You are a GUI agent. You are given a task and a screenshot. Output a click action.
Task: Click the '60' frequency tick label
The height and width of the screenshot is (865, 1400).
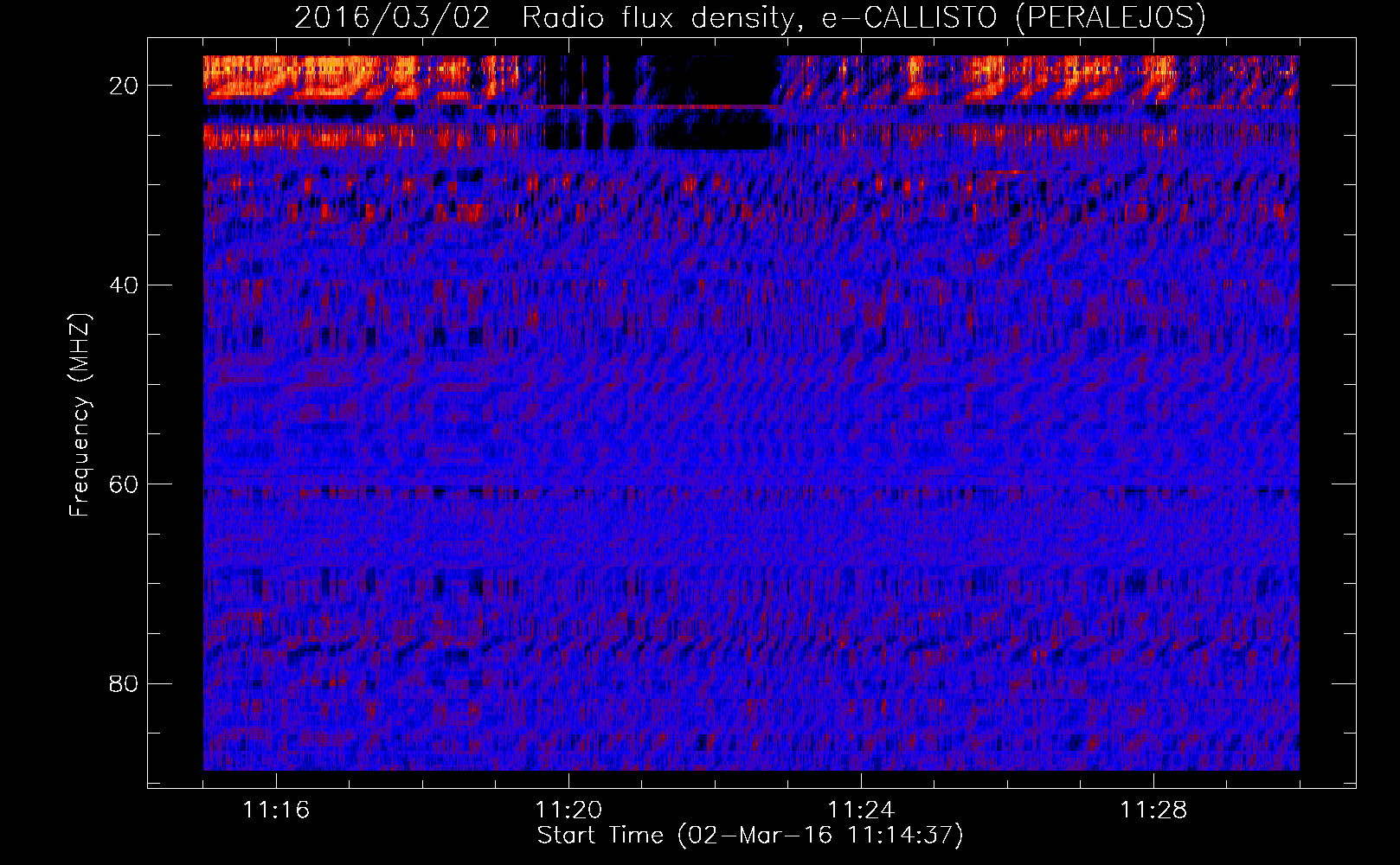(125, 484)
